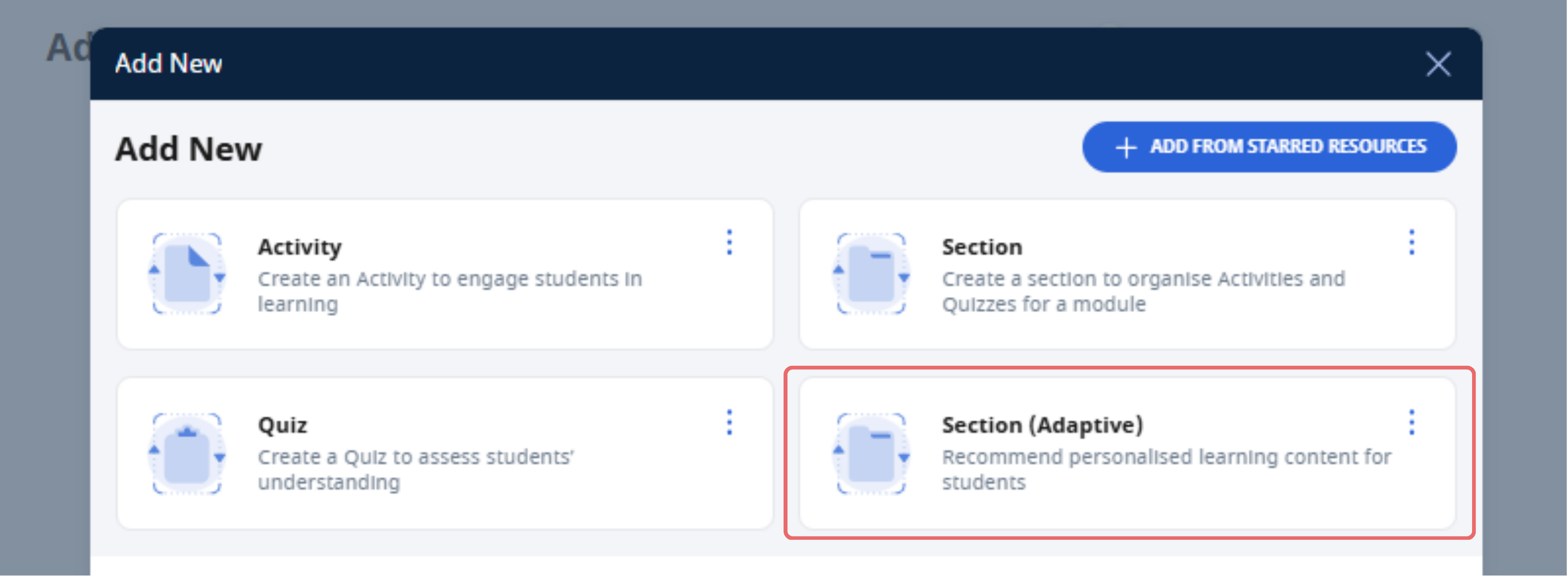The height and width of the screenshot is (577, 1568).
Task: Click the Activity document icon
Action: point(187,274)
